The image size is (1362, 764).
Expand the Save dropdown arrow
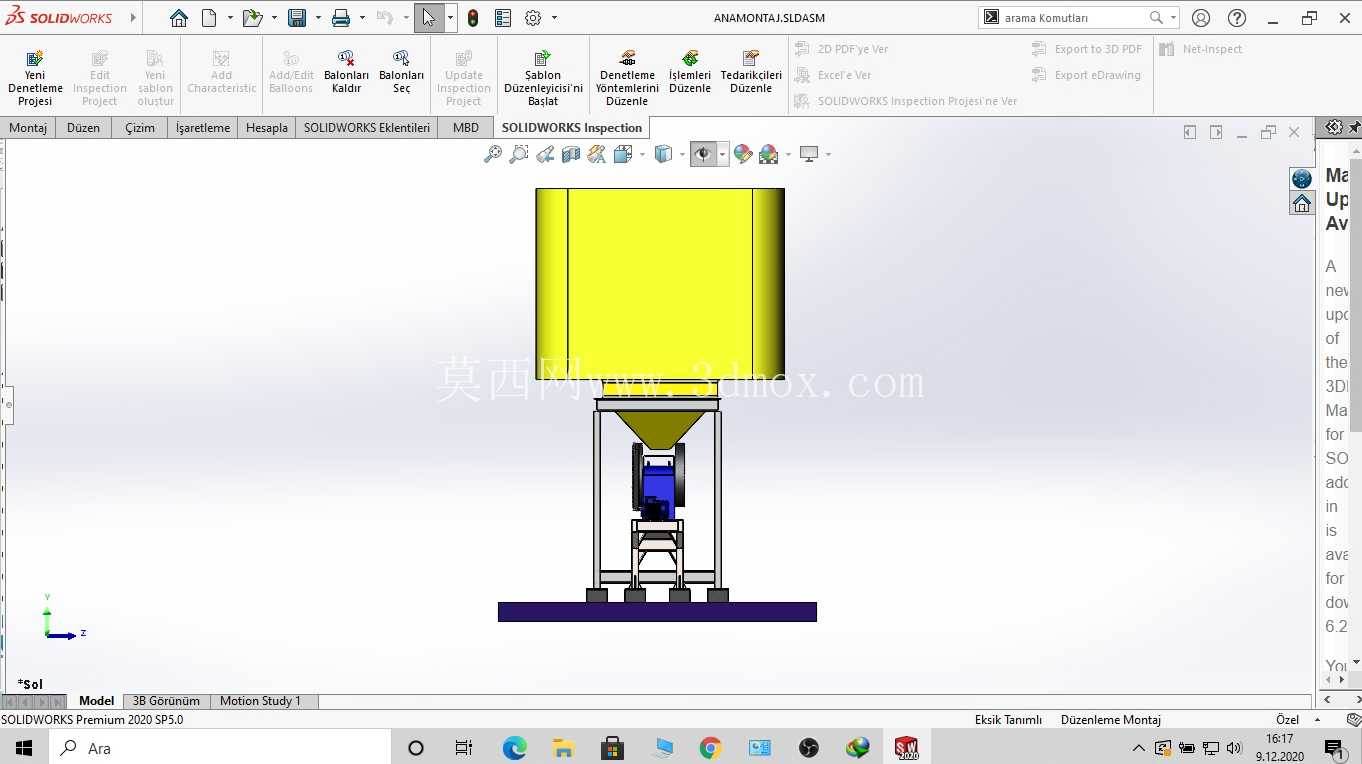pyautogui.click(x=318, y=18)
